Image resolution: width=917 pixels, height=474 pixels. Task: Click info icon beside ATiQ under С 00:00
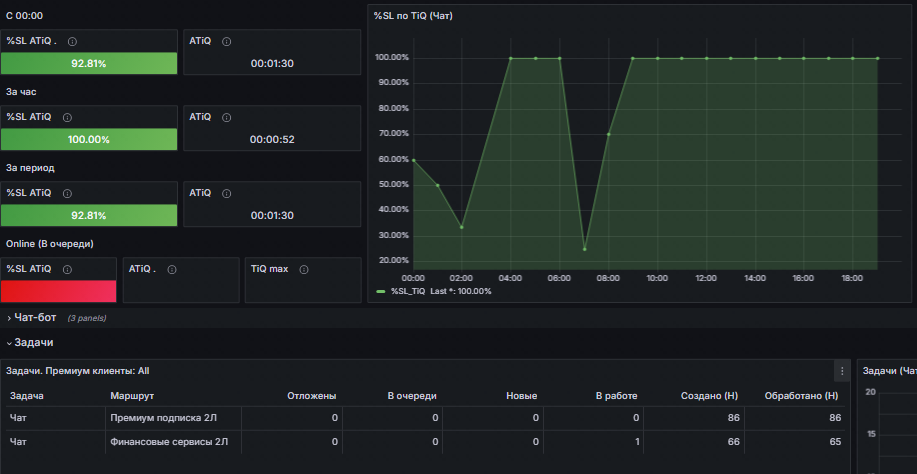point(227,41)
